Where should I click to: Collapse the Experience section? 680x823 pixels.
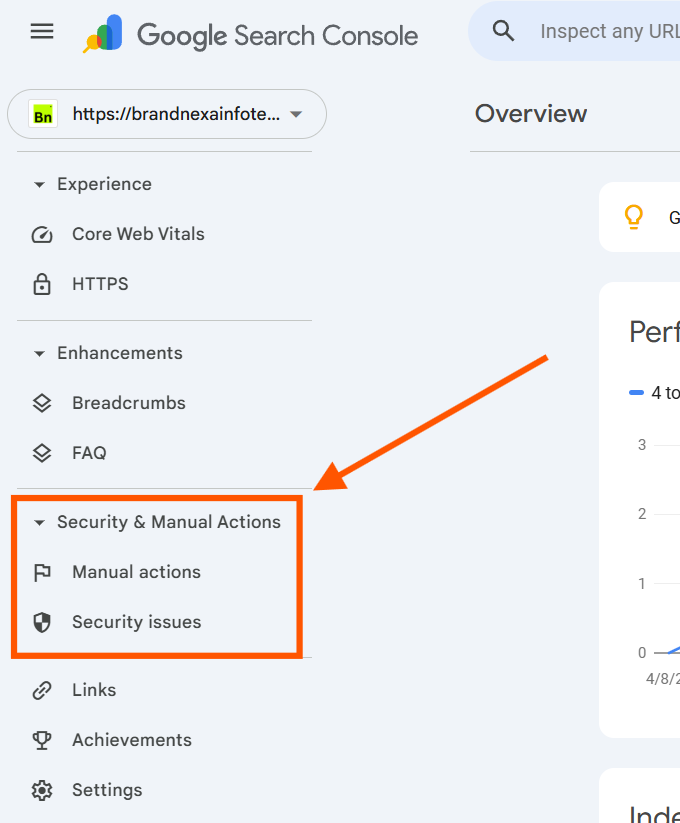(39, 183)
